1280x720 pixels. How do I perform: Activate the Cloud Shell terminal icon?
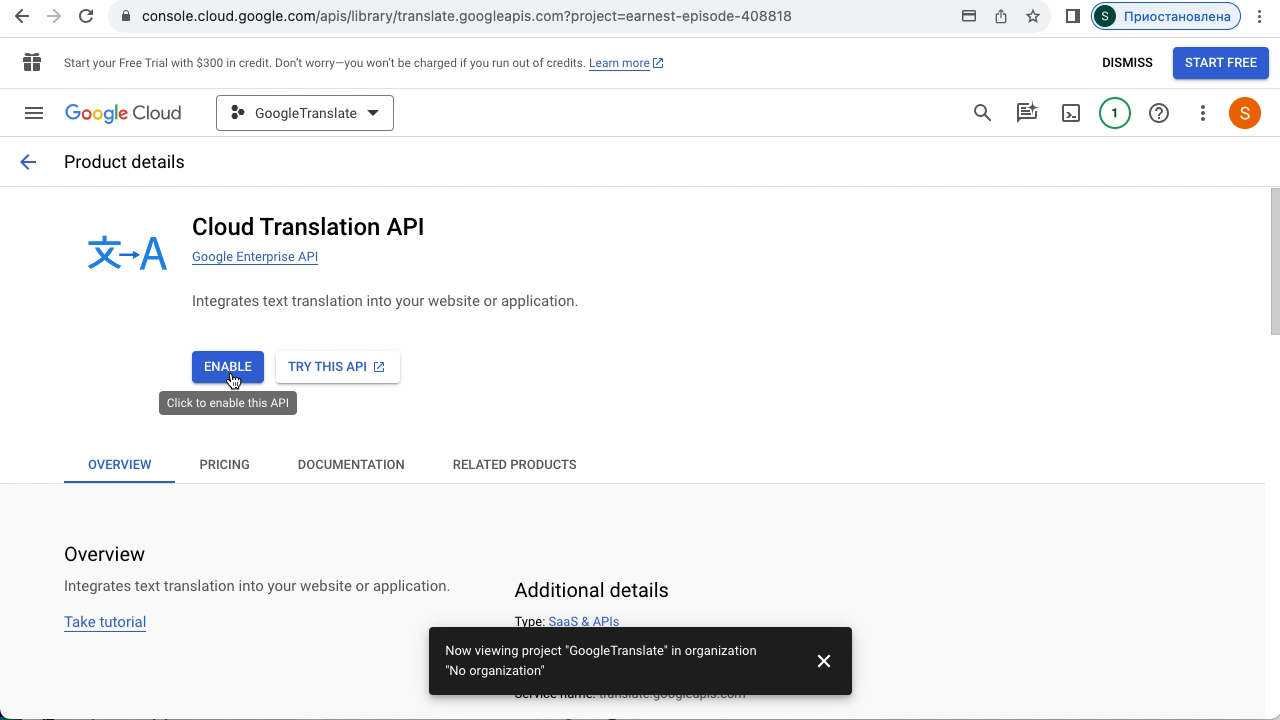pyautogui.click(x=1070, y=113)
